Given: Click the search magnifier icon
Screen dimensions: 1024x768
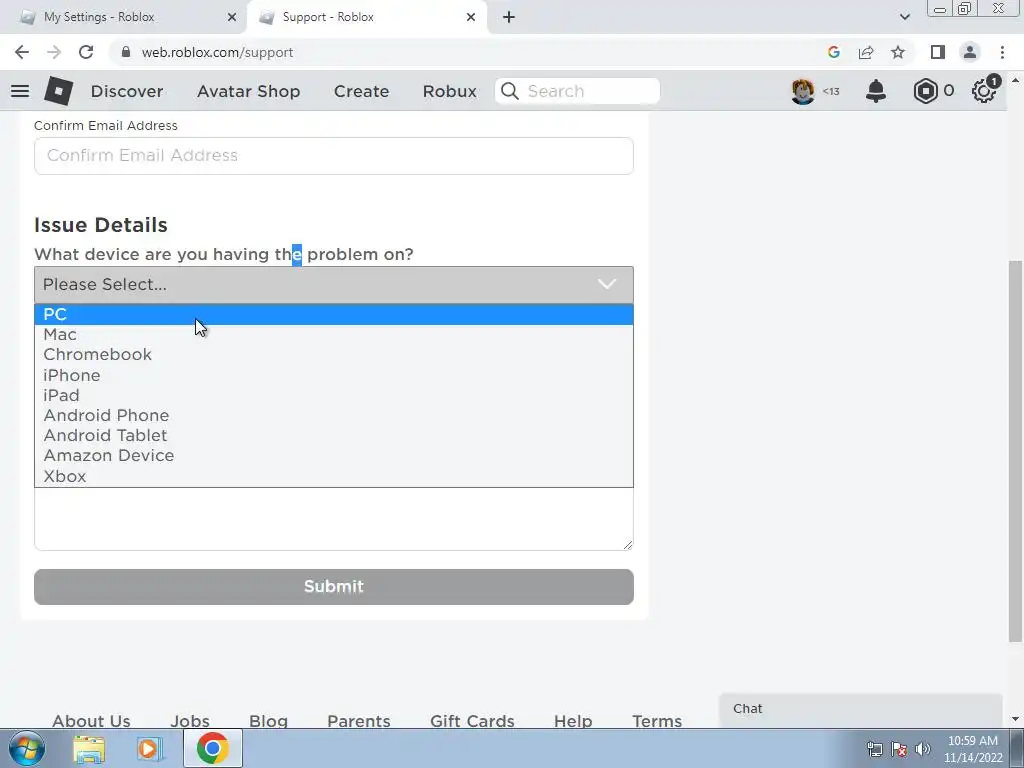Looking at the screenshot, I should (509, 91).
